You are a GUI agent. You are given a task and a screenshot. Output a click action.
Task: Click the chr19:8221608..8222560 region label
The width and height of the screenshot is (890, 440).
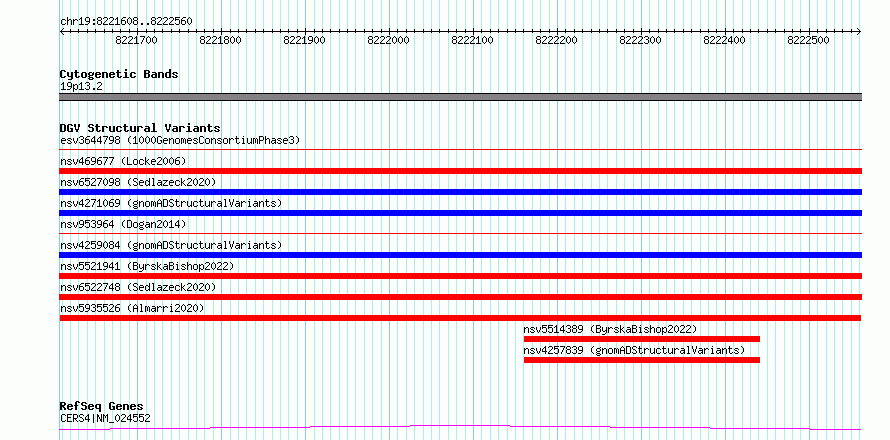[126, 22]
